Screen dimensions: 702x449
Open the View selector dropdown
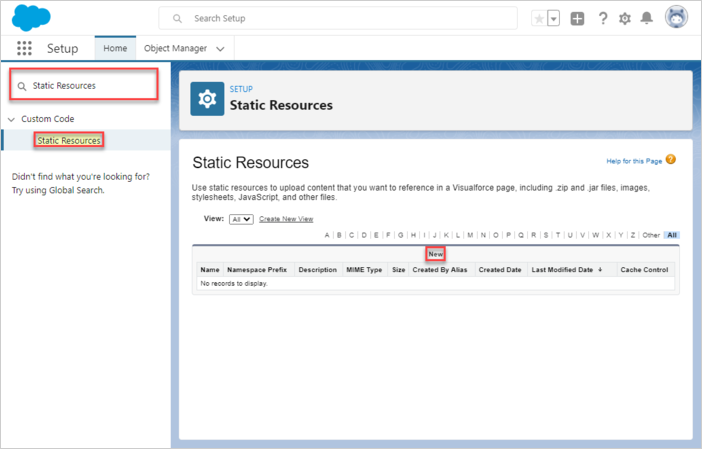tap(241, 218)
